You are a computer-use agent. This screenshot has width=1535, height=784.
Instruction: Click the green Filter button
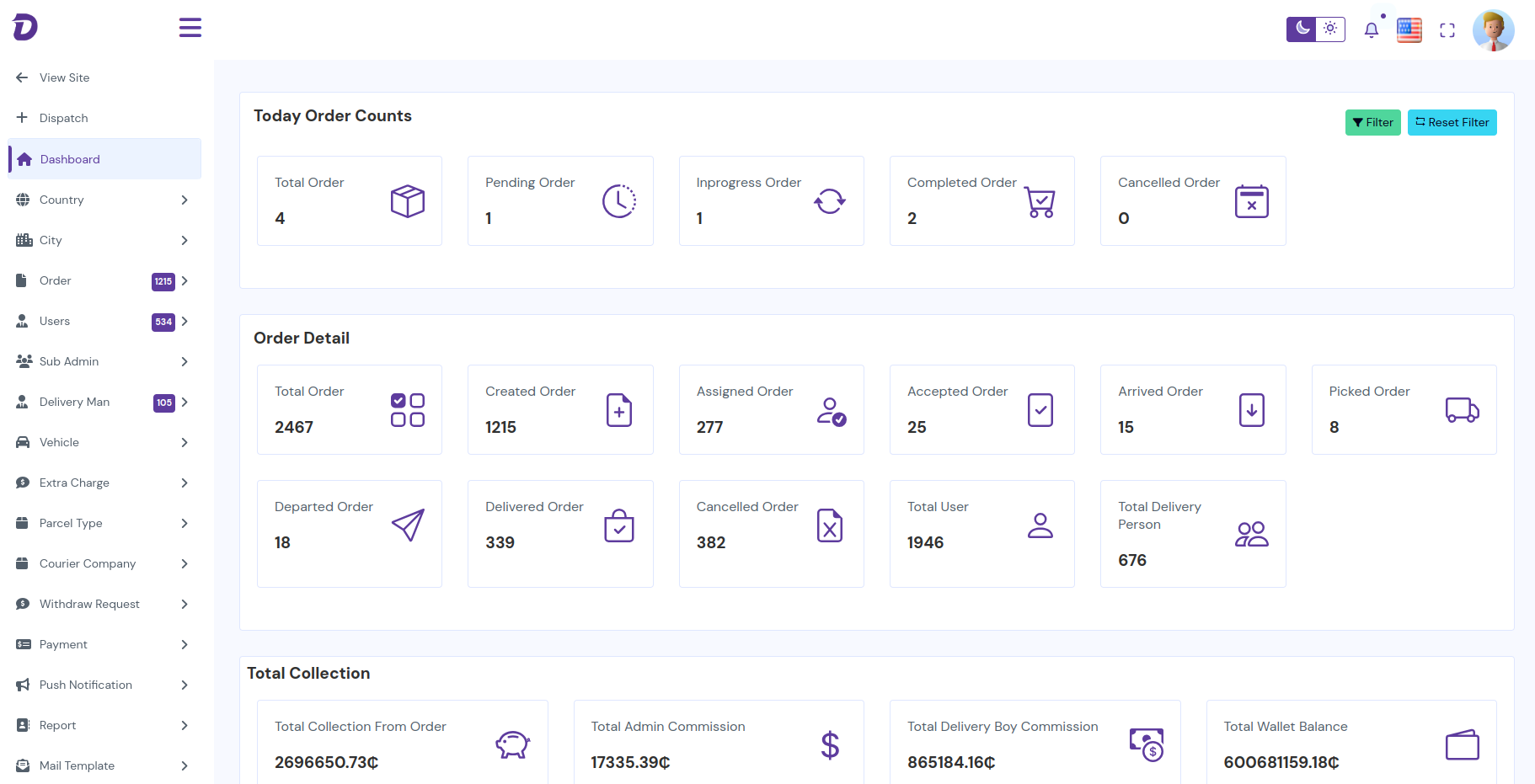pos(1372,122)
